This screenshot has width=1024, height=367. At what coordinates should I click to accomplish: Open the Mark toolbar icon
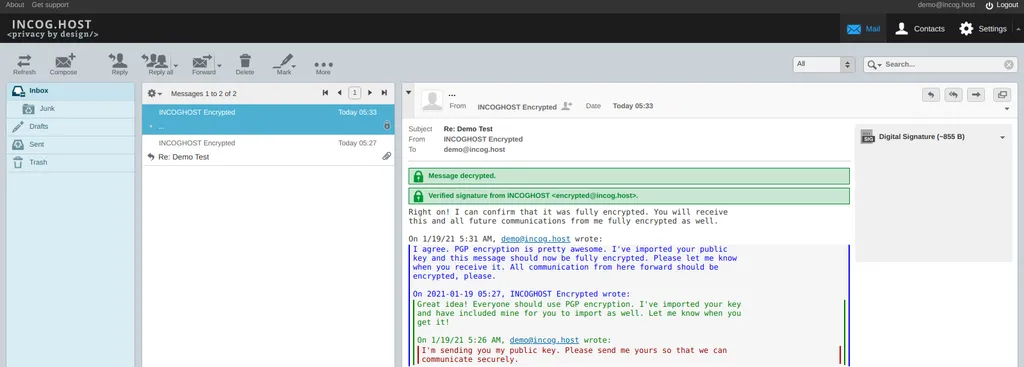(283, 65)
